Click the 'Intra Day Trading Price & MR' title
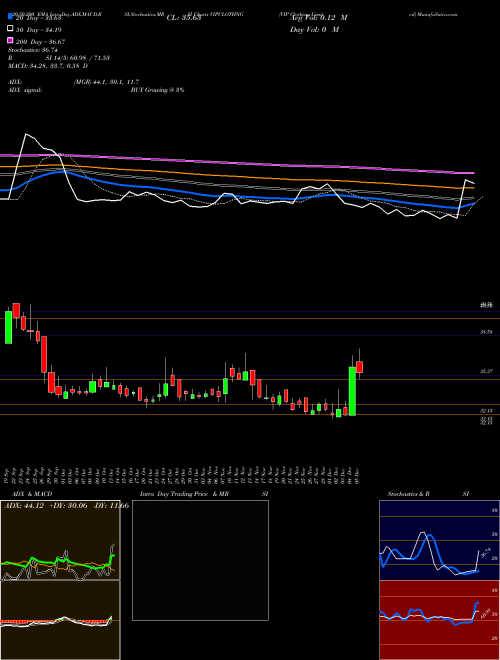 pyautogui.click(x=184, y=494)
